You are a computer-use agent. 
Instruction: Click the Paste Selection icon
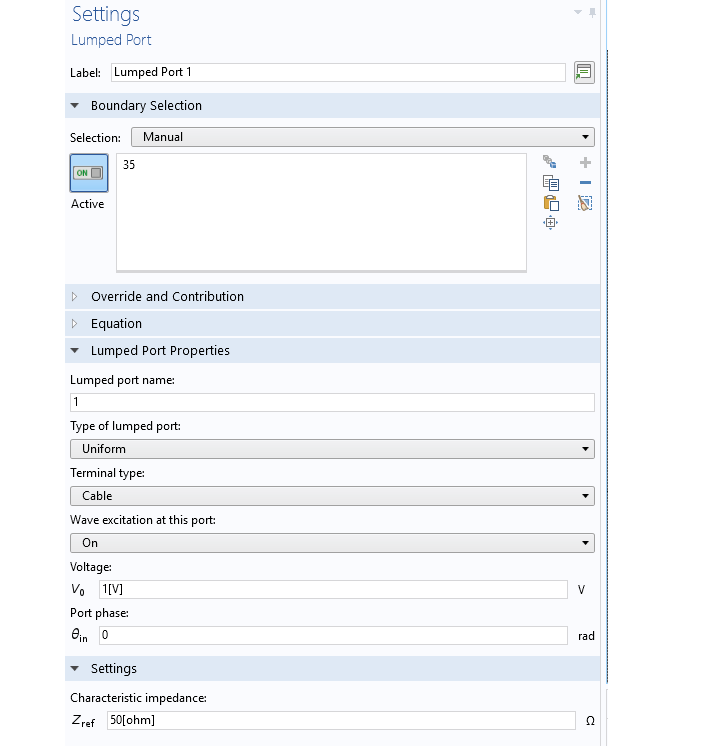coord(550,203)
